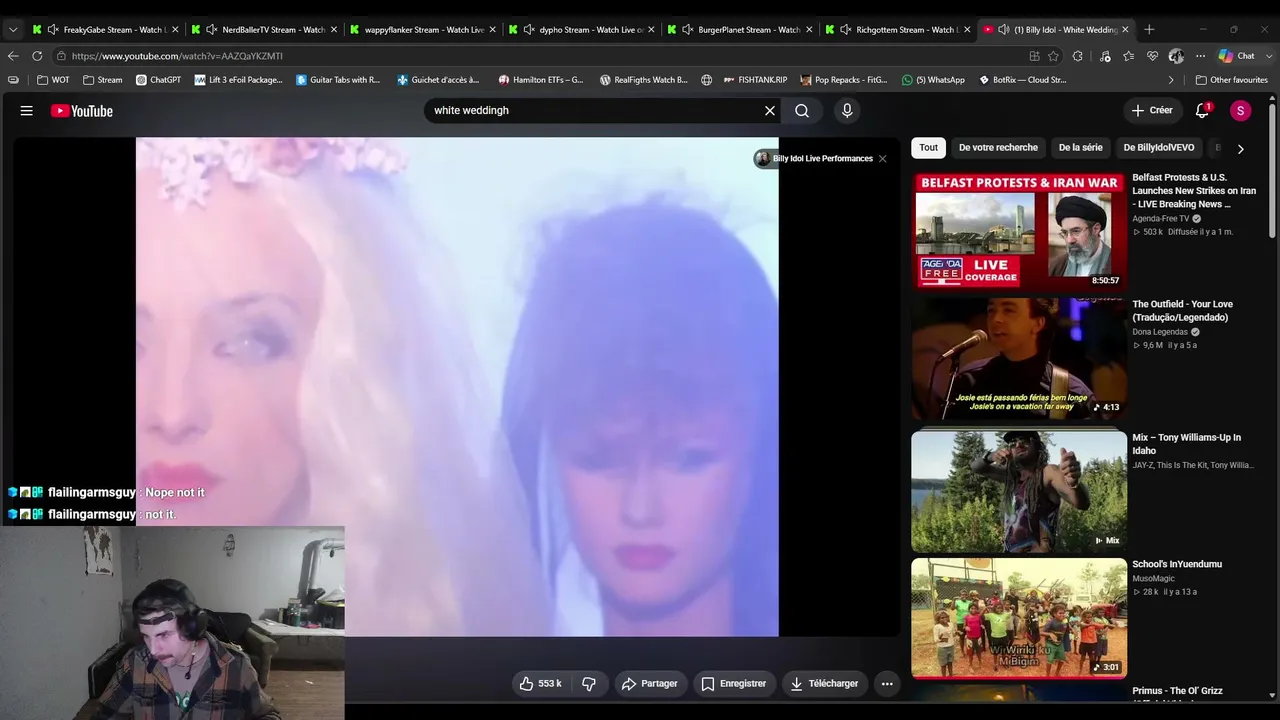Dislike the video
Viewport: 1280px width, 720px height.
coord(589,684)
